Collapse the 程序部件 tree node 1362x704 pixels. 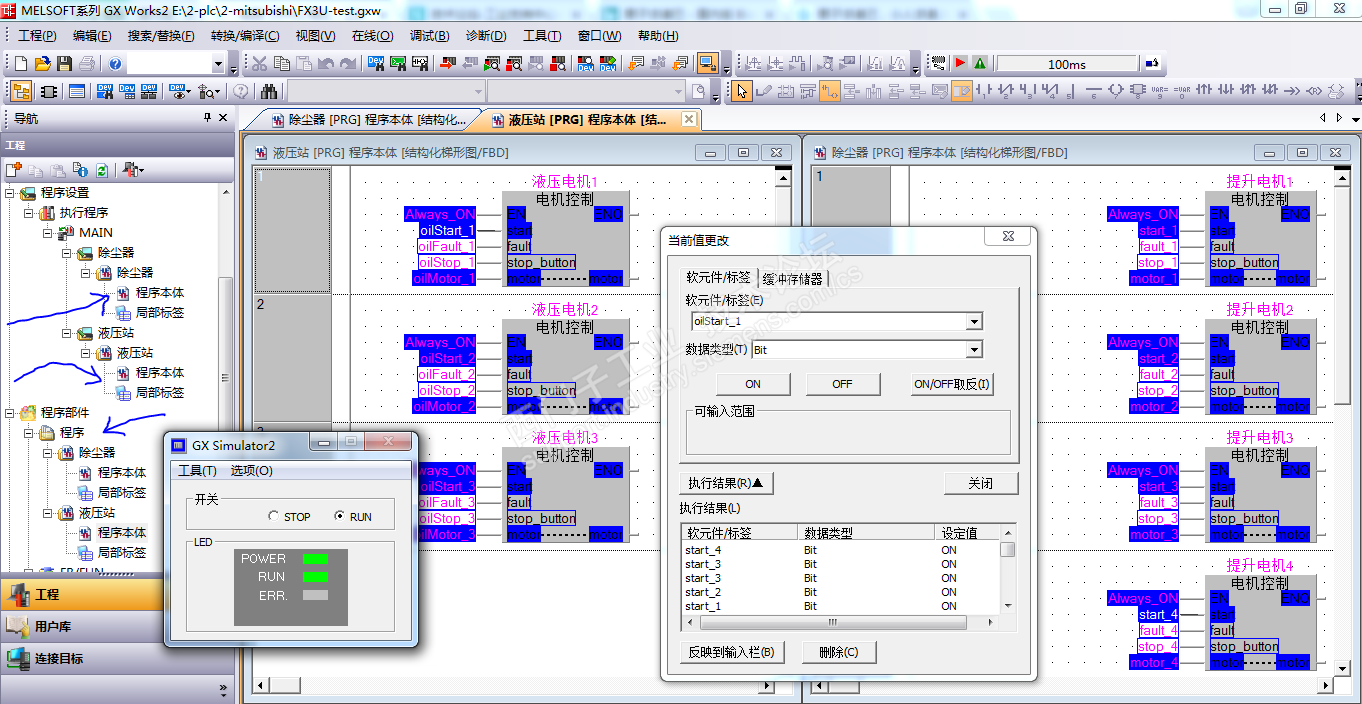pos(11,413)
